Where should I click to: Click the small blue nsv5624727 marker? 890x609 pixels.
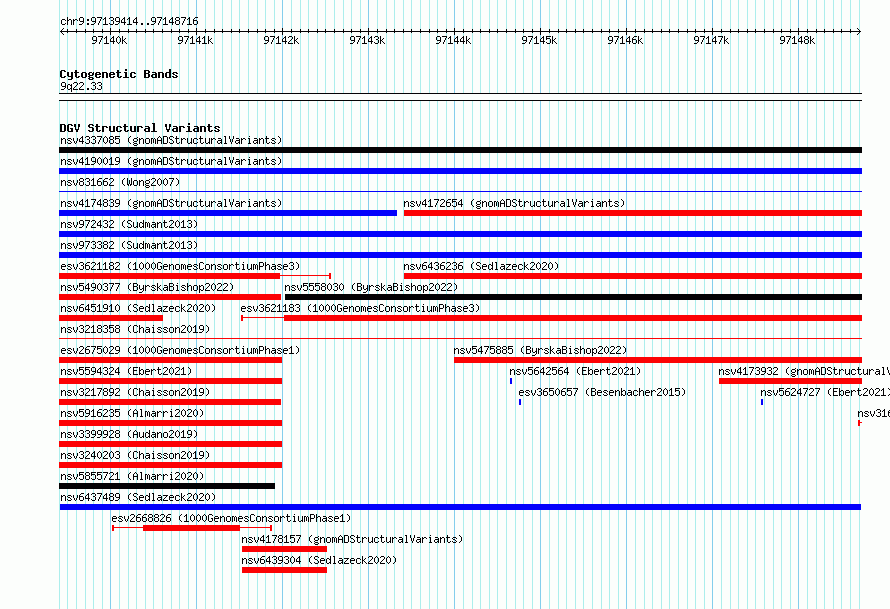762,402
